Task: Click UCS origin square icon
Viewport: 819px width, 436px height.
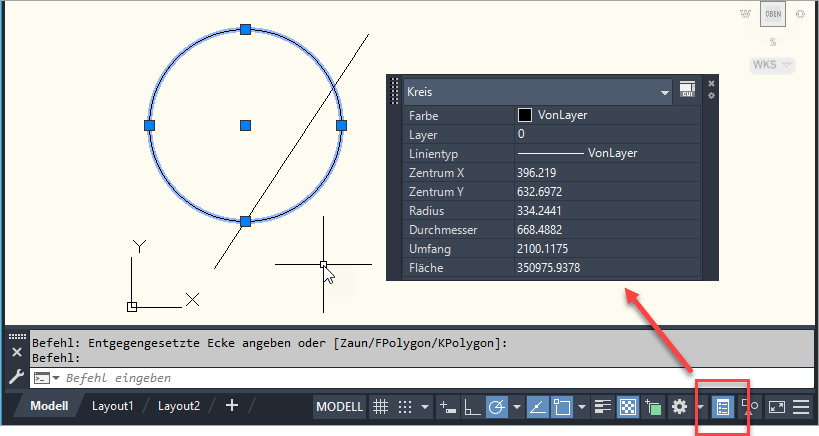Action: coord(132,307)
